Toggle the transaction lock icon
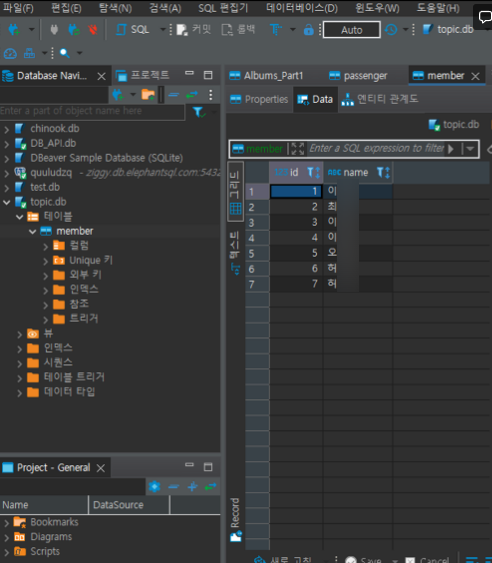The width and height of the screenshot is (492, 563). 308,29
